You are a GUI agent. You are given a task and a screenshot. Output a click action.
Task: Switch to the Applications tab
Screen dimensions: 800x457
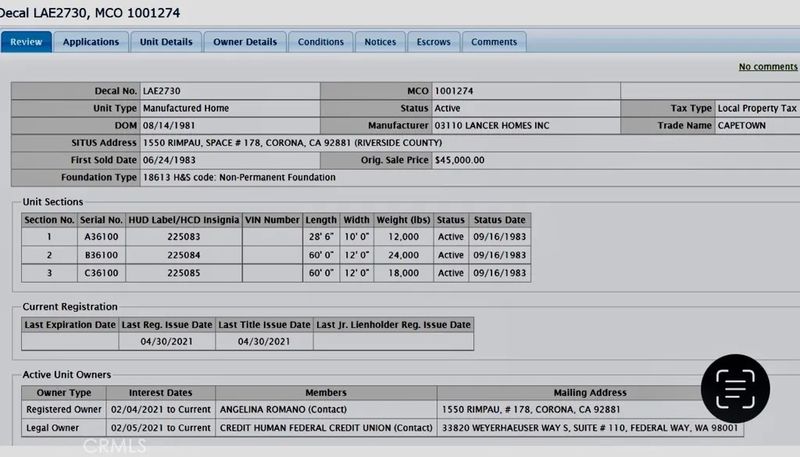(x=91, y=42)
